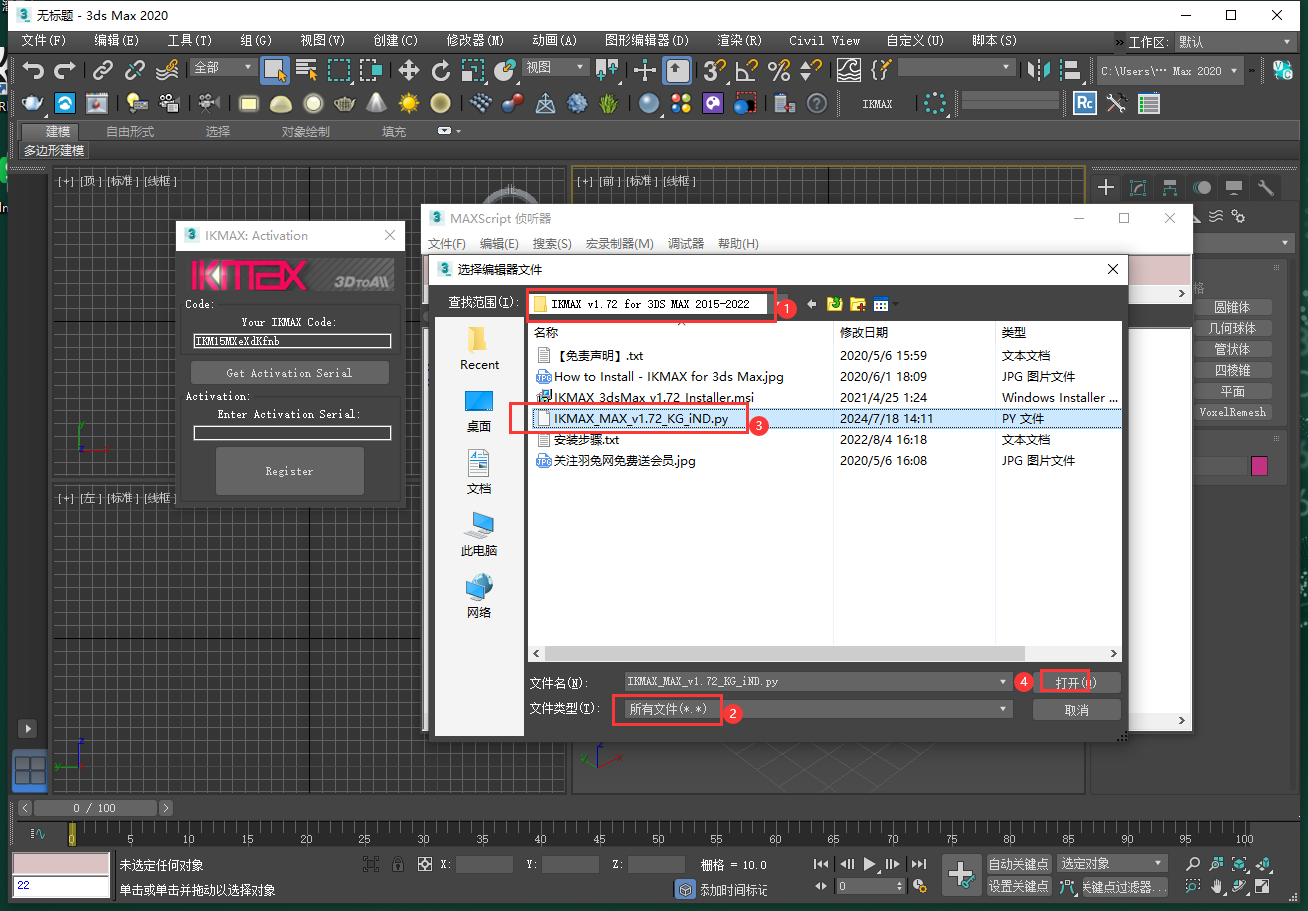Click the Mirror tool icon
Viewport: 1308px width, 911px height.
tap(1039, 70)
